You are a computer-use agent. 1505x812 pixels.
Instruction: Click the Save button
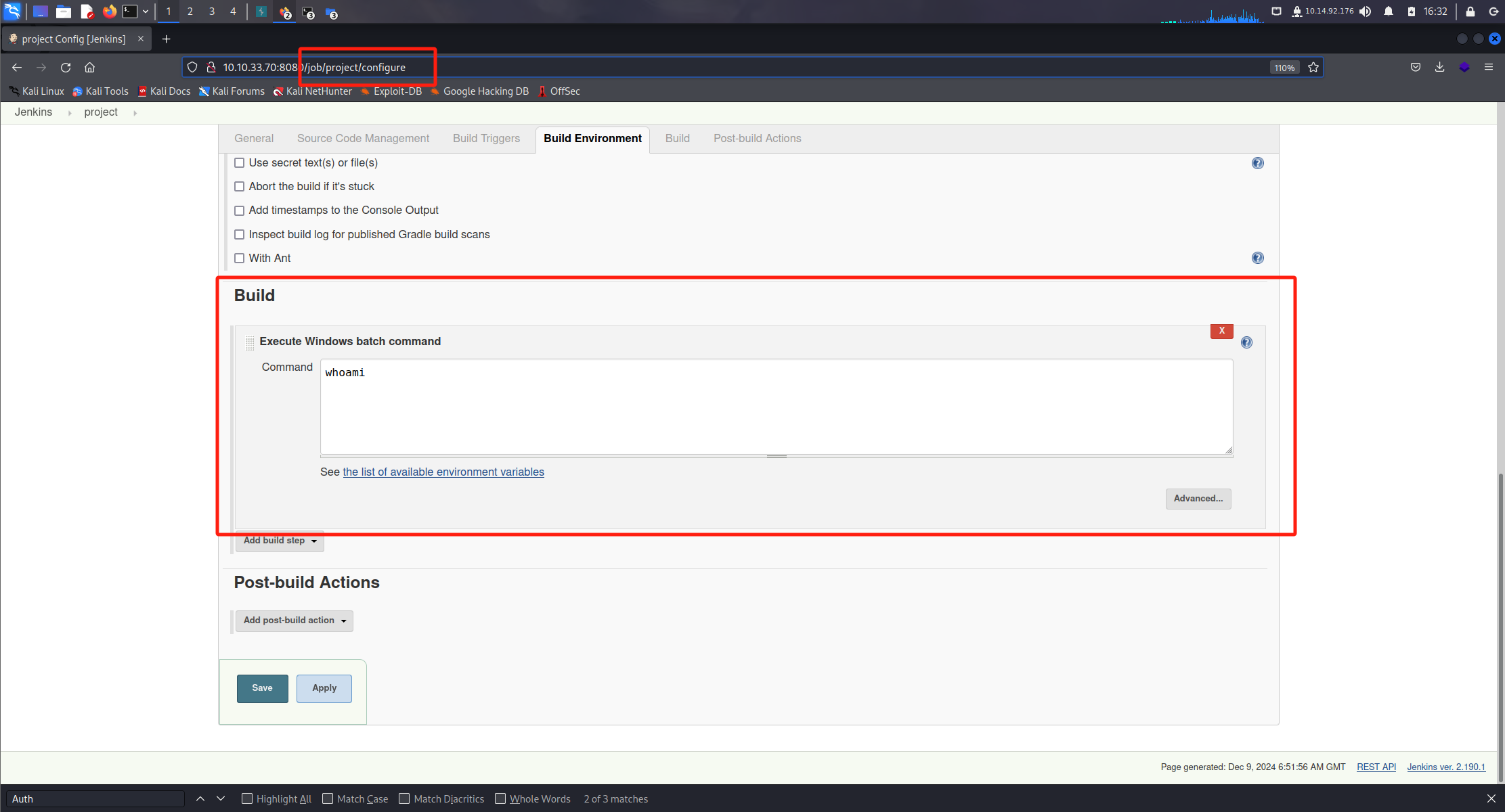pyautogui.click(x=262, y=688)
